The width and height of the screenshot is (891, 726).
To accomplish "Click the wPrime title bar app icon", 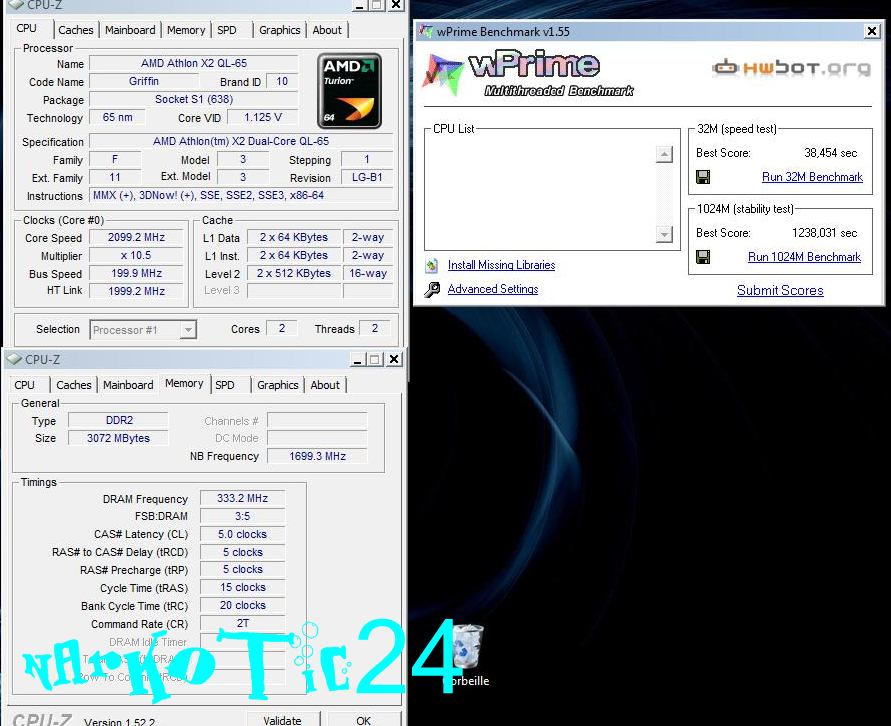I will tap(426, 31).
